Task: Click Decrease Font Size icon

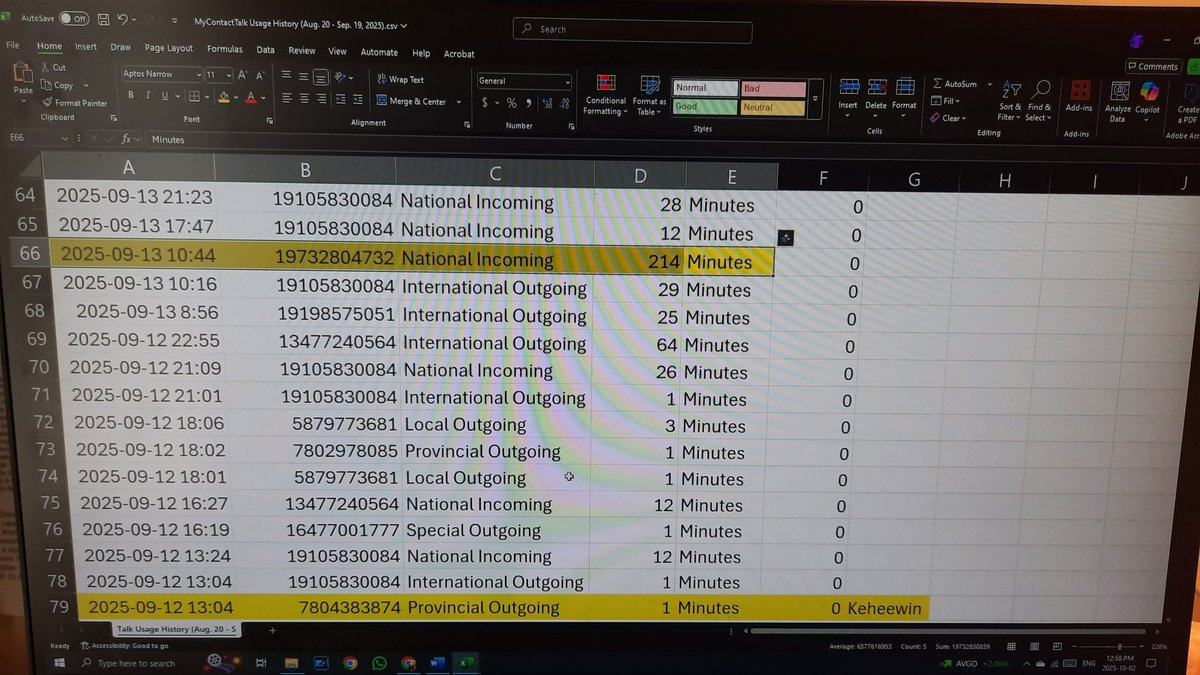Action: click(260, 75)
